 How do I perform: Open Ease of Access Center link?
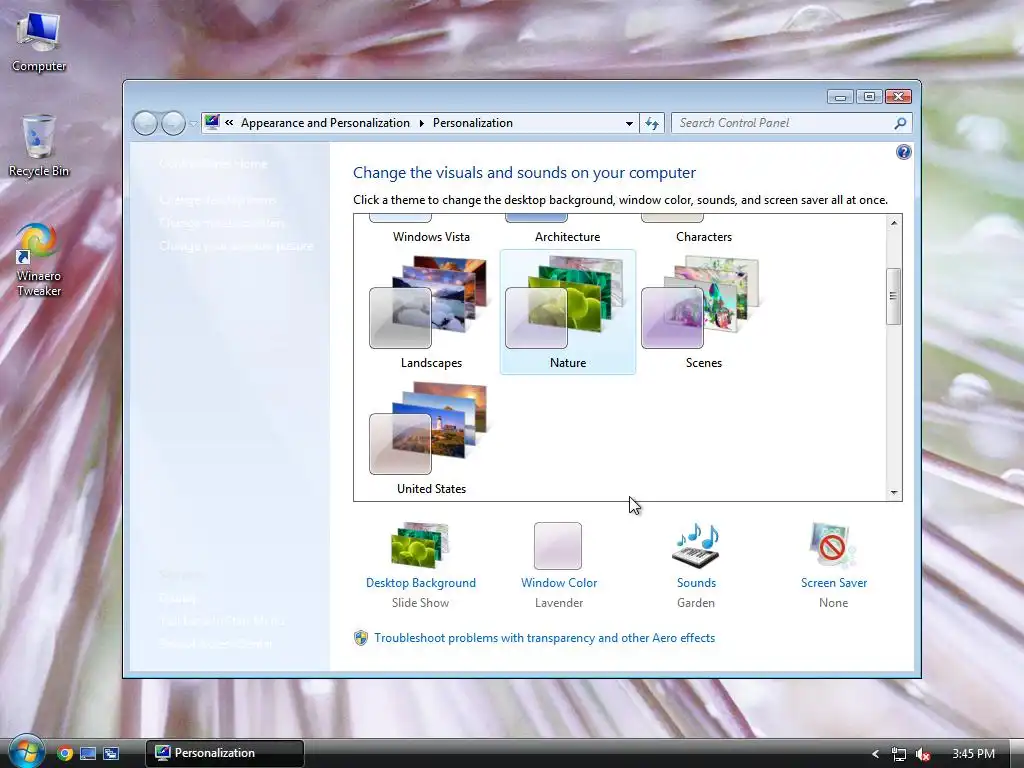216,643
